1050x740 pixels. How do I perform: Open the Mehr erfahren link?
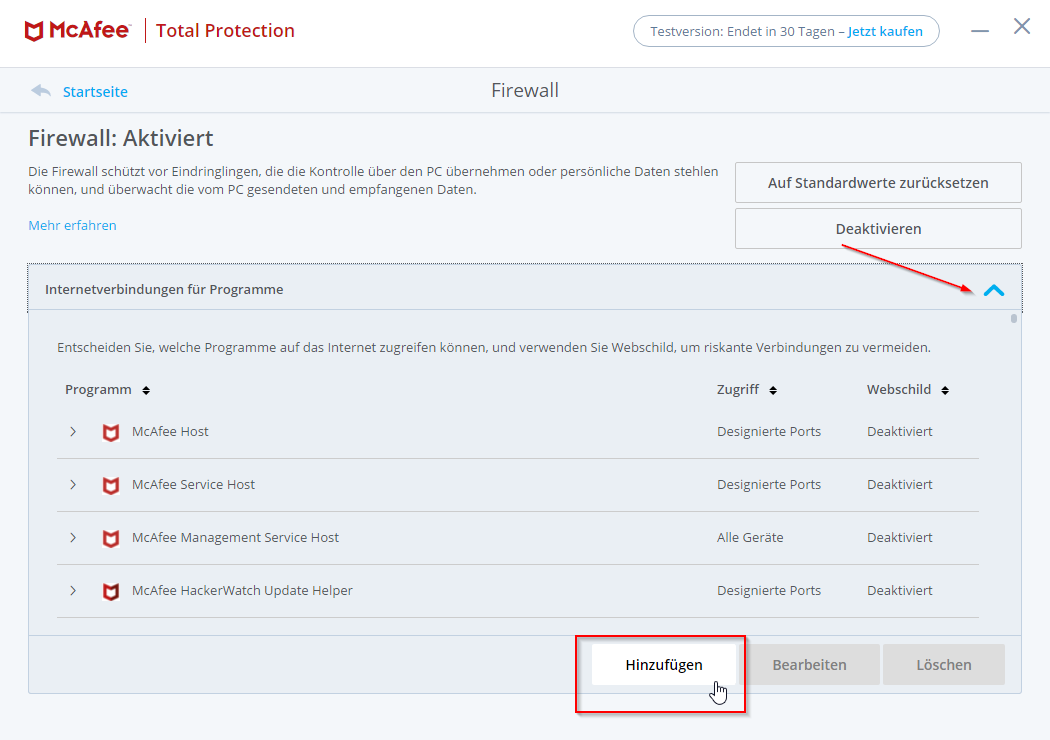72,226
